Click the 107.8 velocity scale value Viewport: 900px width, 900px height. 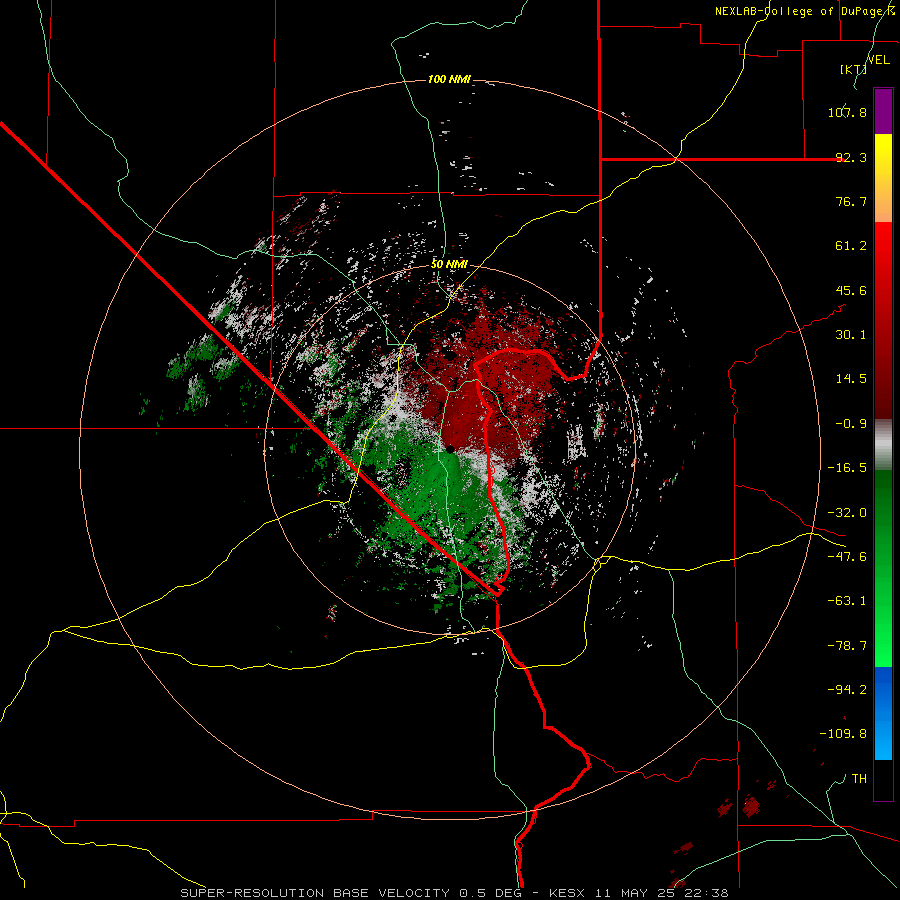[x=847, y=112]
